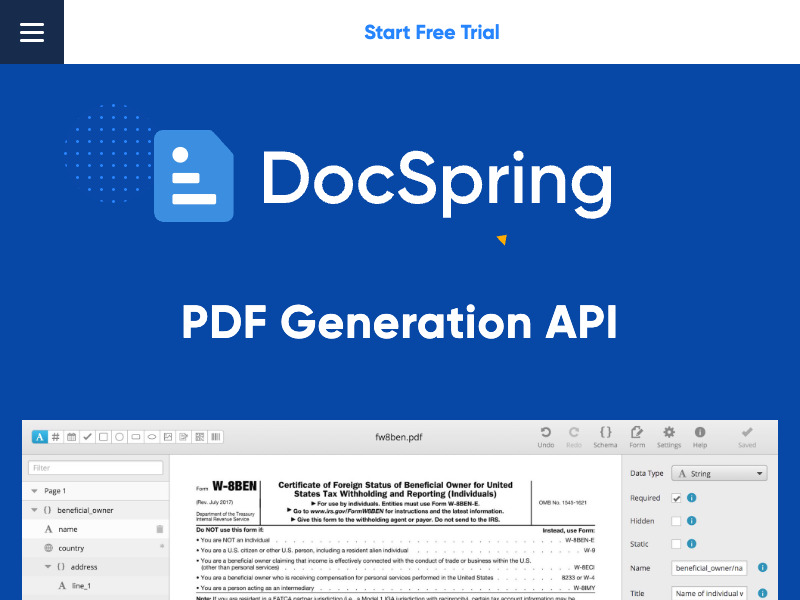Image resolution: width=800 pixels, height=600 pixels.
Task: Show info for the Required option
Action: [x=691, y=497]
